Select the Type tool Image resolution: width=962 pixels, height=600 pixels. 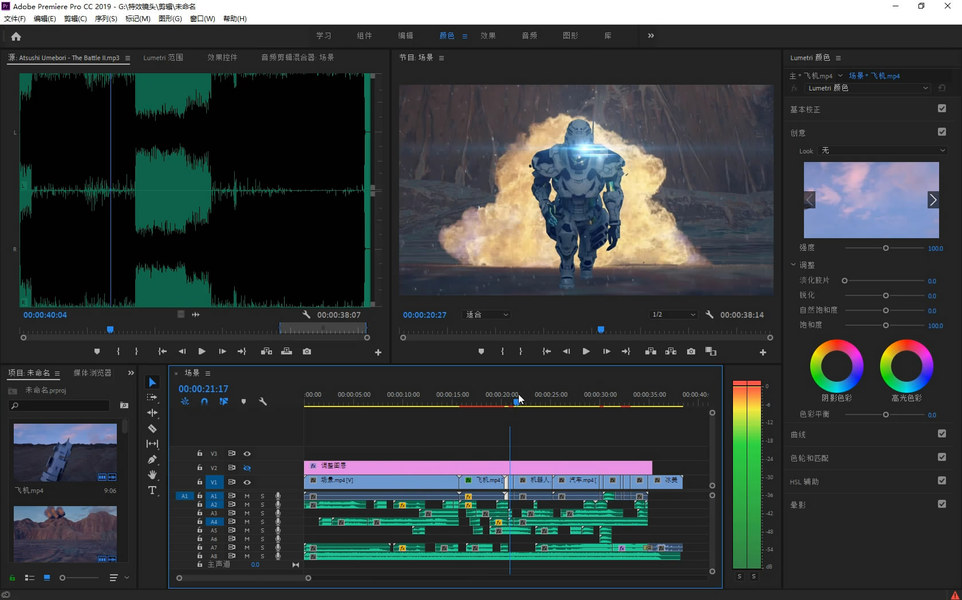pos(152,490)
